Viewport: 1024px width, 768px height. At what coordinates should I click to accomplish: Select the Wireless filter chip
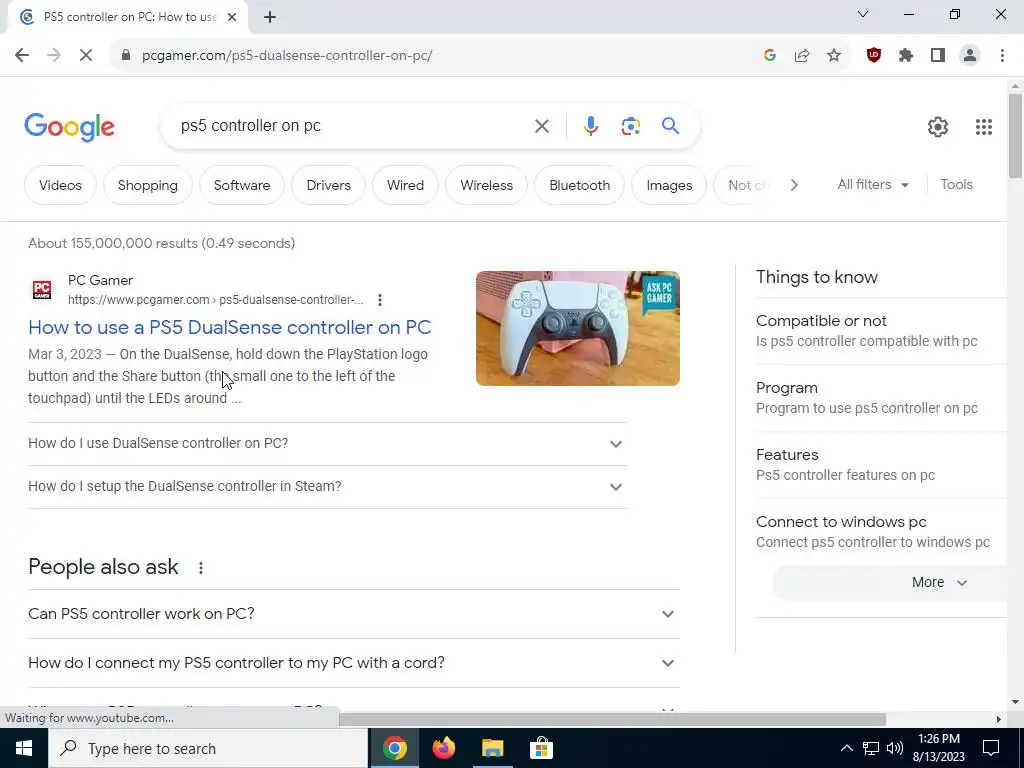(487, 185)
